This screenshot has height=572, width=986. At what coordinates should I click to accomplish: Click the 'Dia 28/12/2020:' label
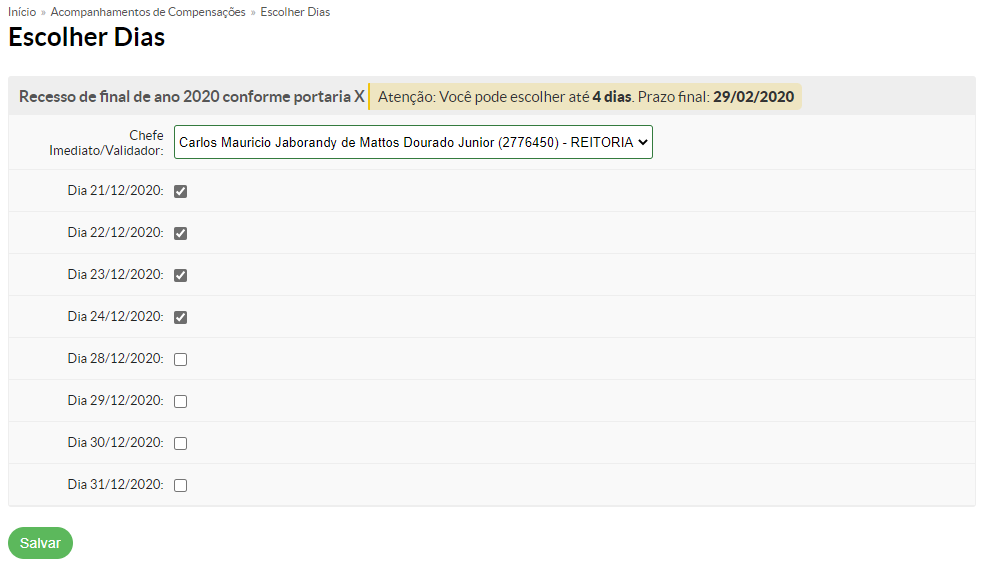(116, 358)
